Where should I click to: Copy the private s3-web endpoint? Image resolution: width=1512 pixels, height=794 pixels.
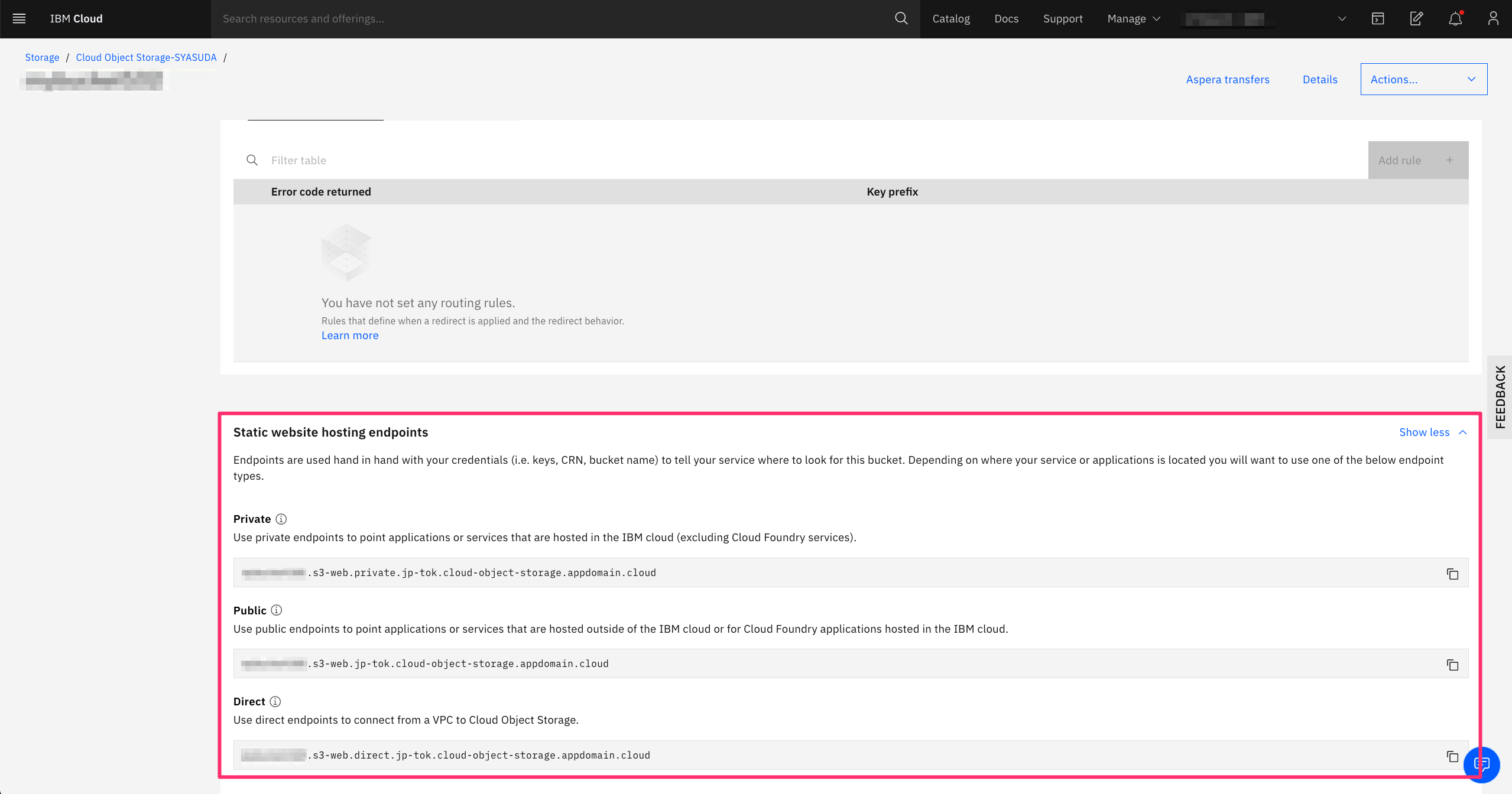click(x=1452, y=574)
